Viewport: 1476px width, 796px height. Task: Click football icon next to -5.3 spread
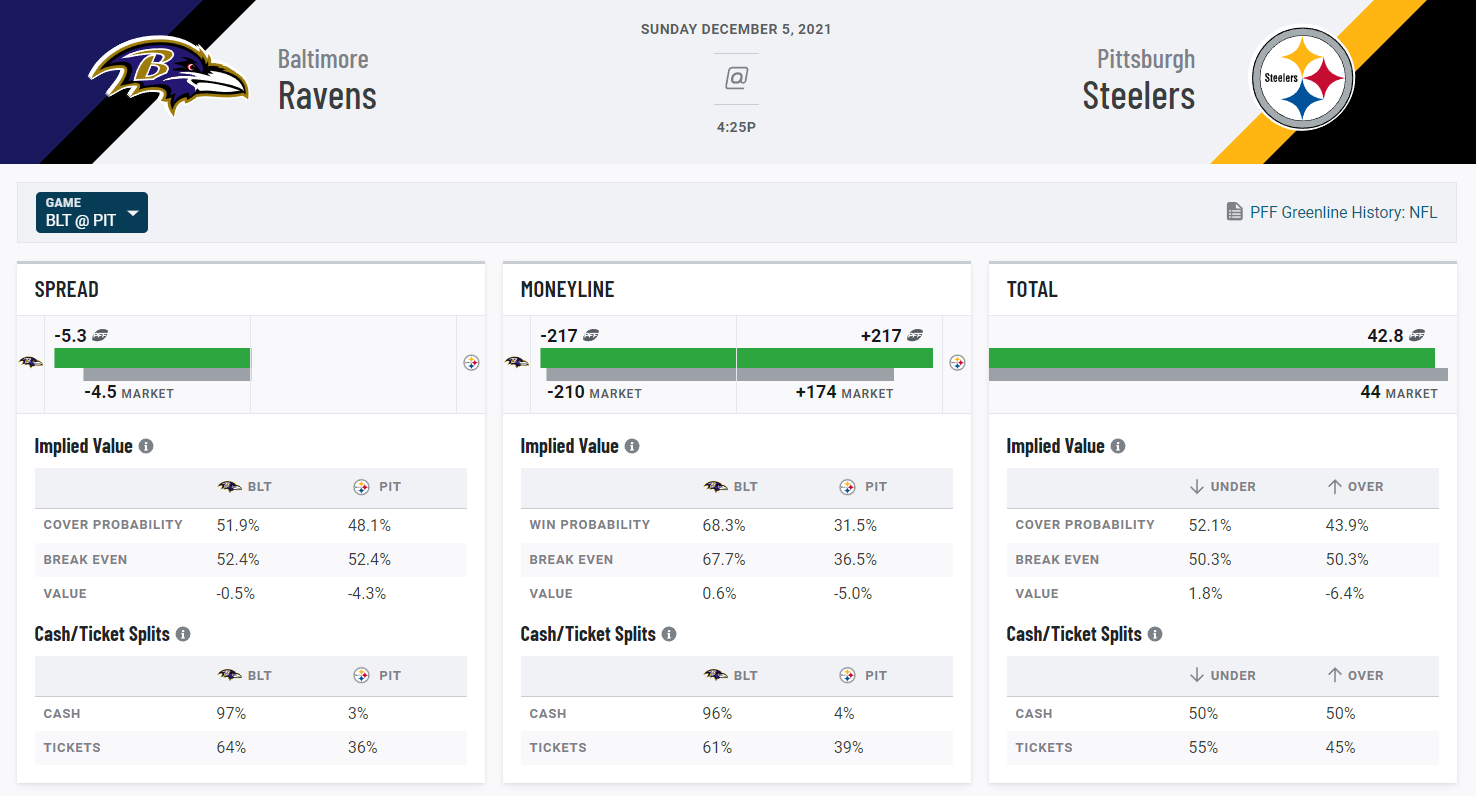(x=100, y=336)
